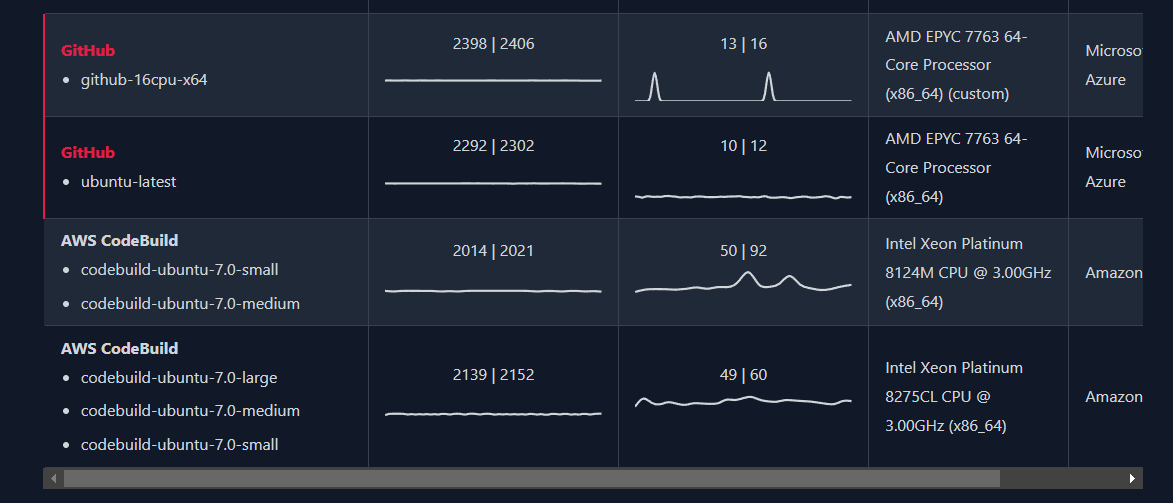The width and height of the screenshot is (1173, 503).
Task: Select the github-16cpu-x64 list item
Action: pyautogui.click(x=144, y=79)
